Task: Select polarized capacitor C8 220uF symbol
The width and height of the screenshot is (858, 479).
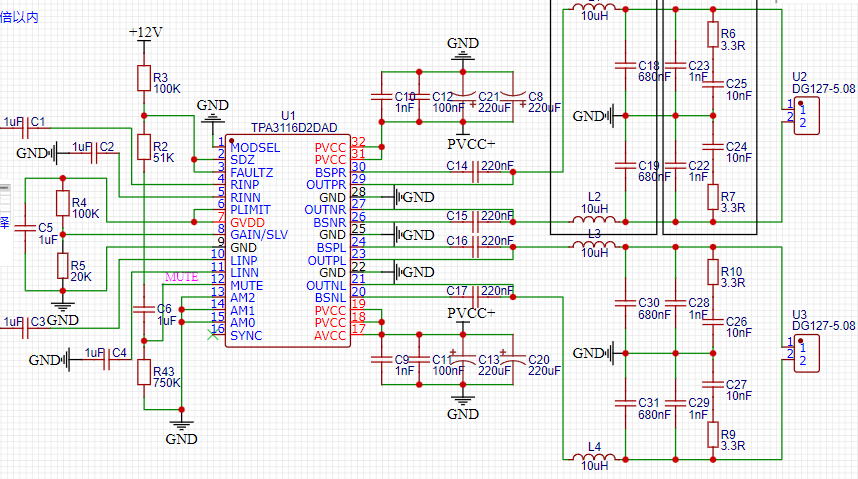Action: [x=513, y=97]
